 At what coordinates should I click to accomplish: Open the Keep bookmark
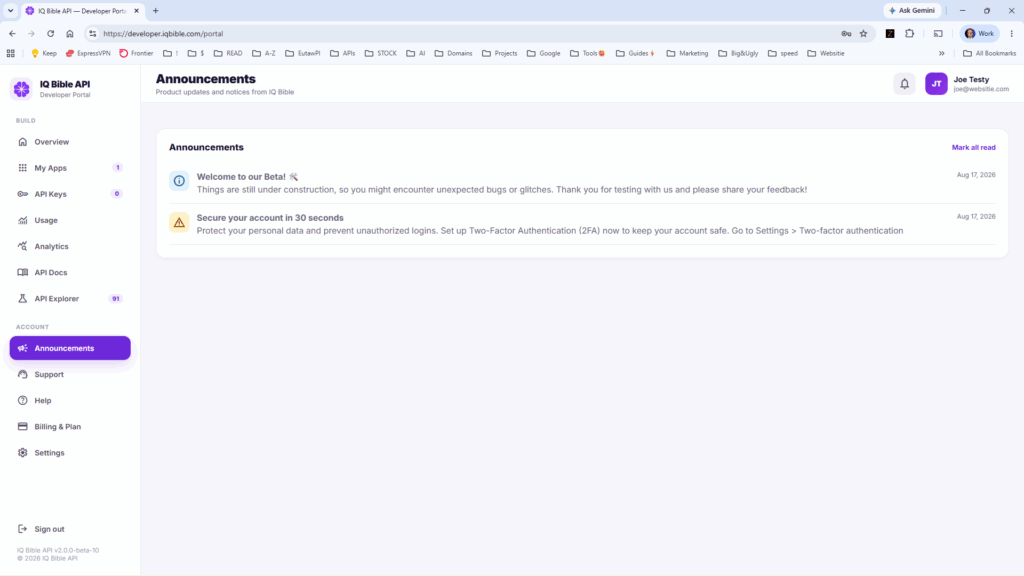pos(44,54)
